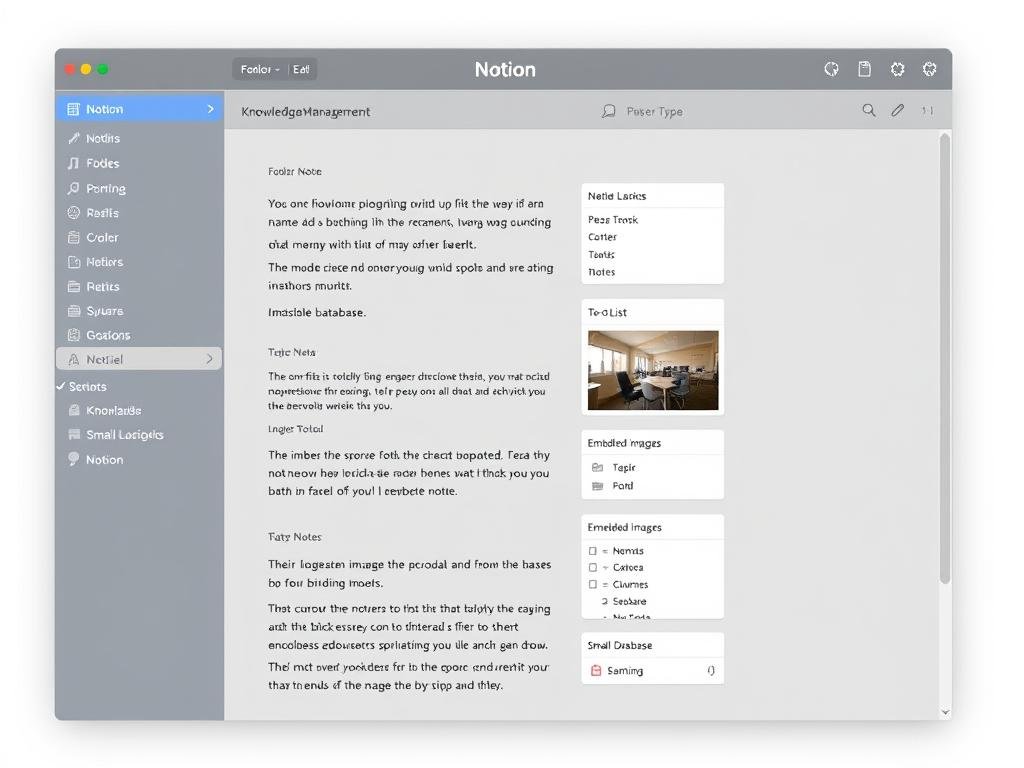Click the Eat menu in the titlebar
Viewport: 1024px width, 768px height.
300,69
